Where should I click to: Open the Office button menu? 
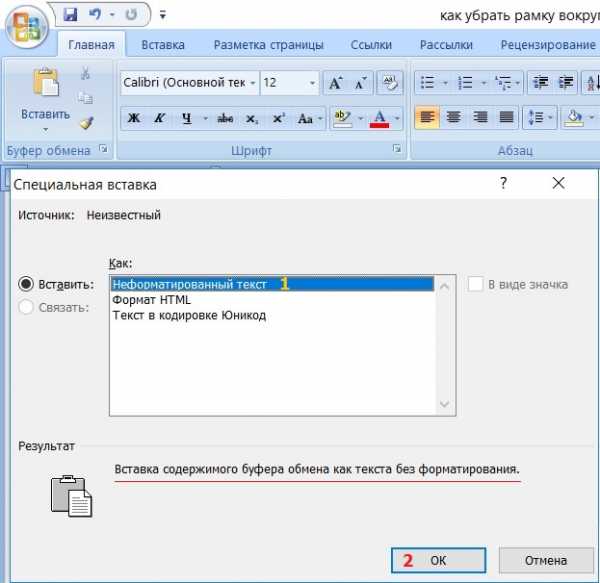coord(27,29)
